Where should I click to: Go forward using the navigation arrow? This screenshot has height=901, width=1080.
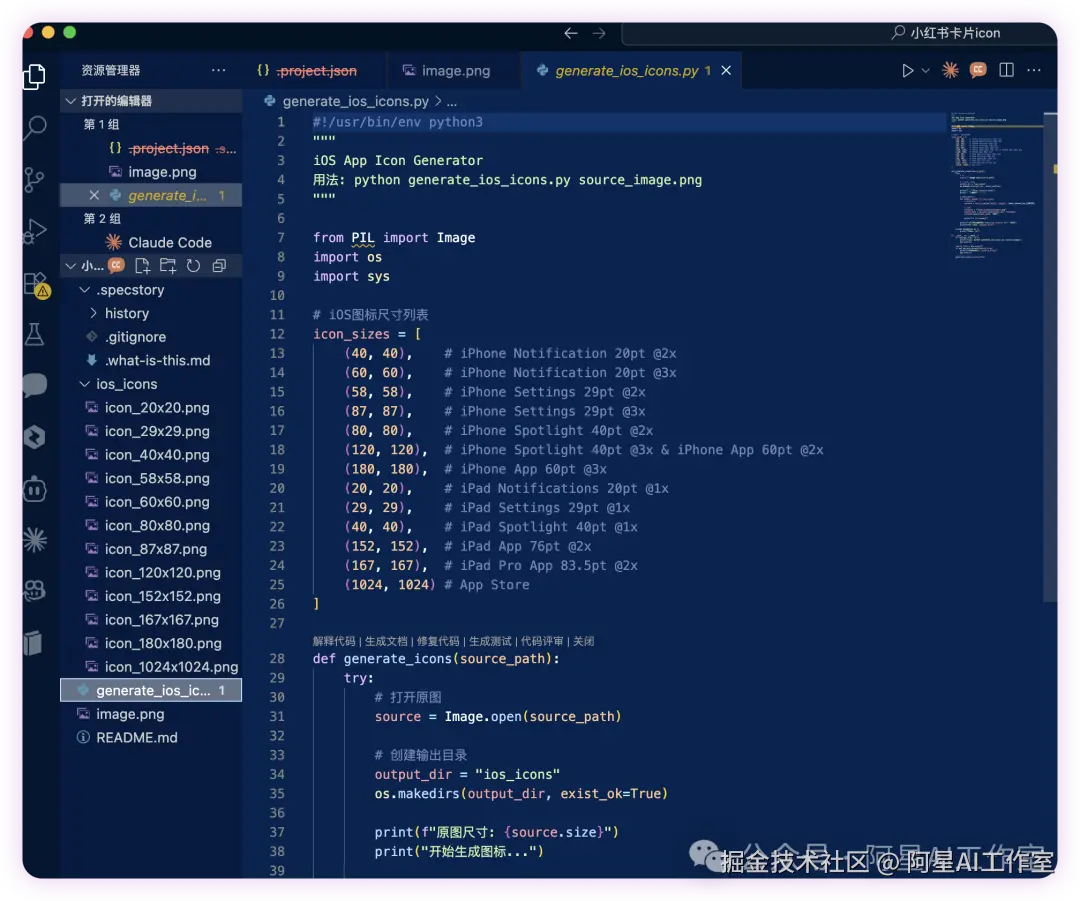(599, 33)
